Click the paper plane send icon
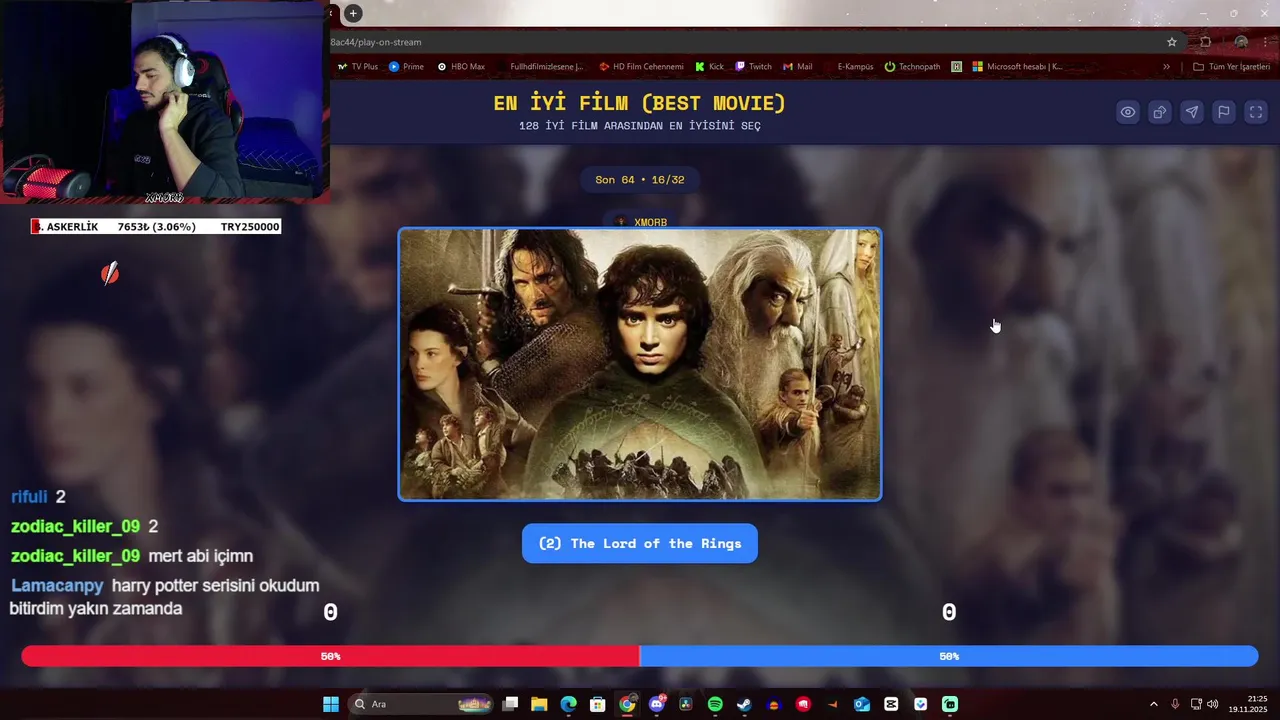This screenshot has width=1280, height=720. (1192, 112)
